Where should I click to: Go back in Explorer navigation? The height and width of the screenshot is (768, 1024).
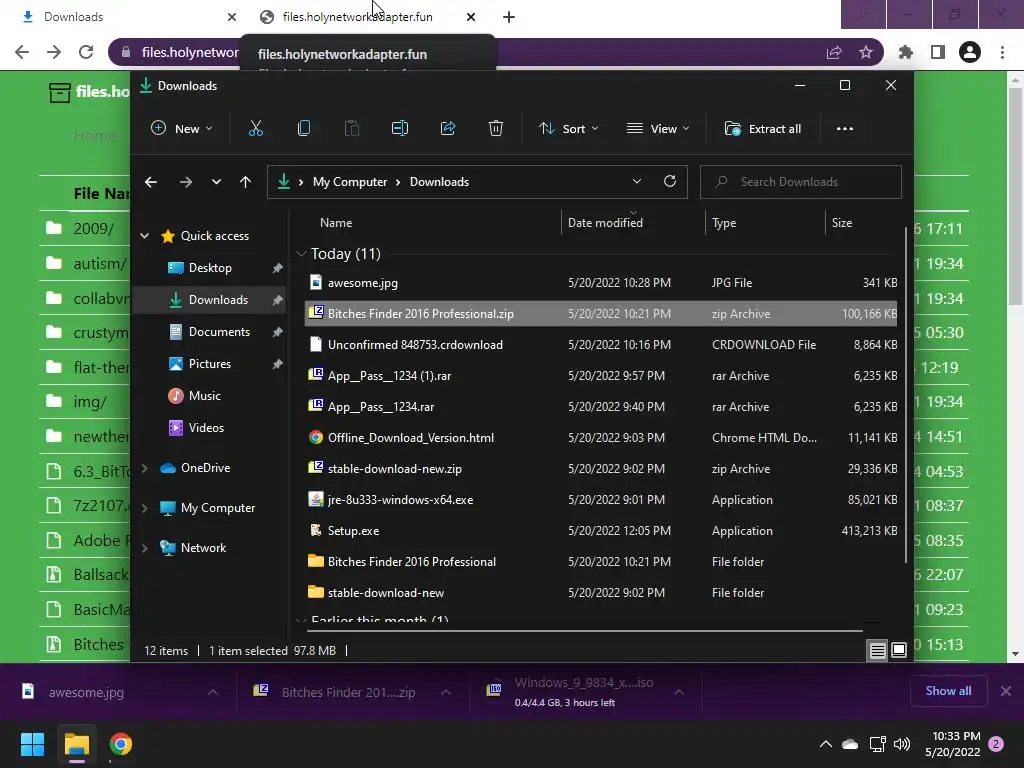click(151, 182)
